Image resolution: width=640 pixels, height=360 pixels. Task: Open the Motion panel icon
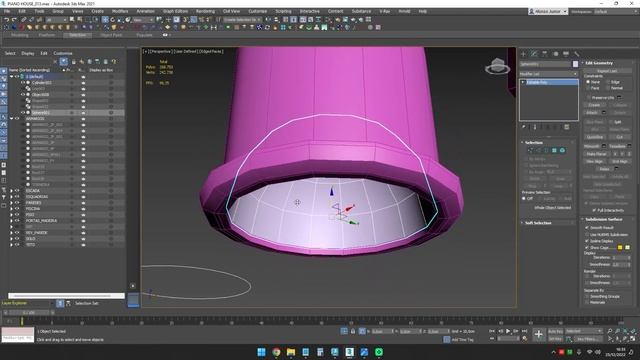[x=555, y=54]
